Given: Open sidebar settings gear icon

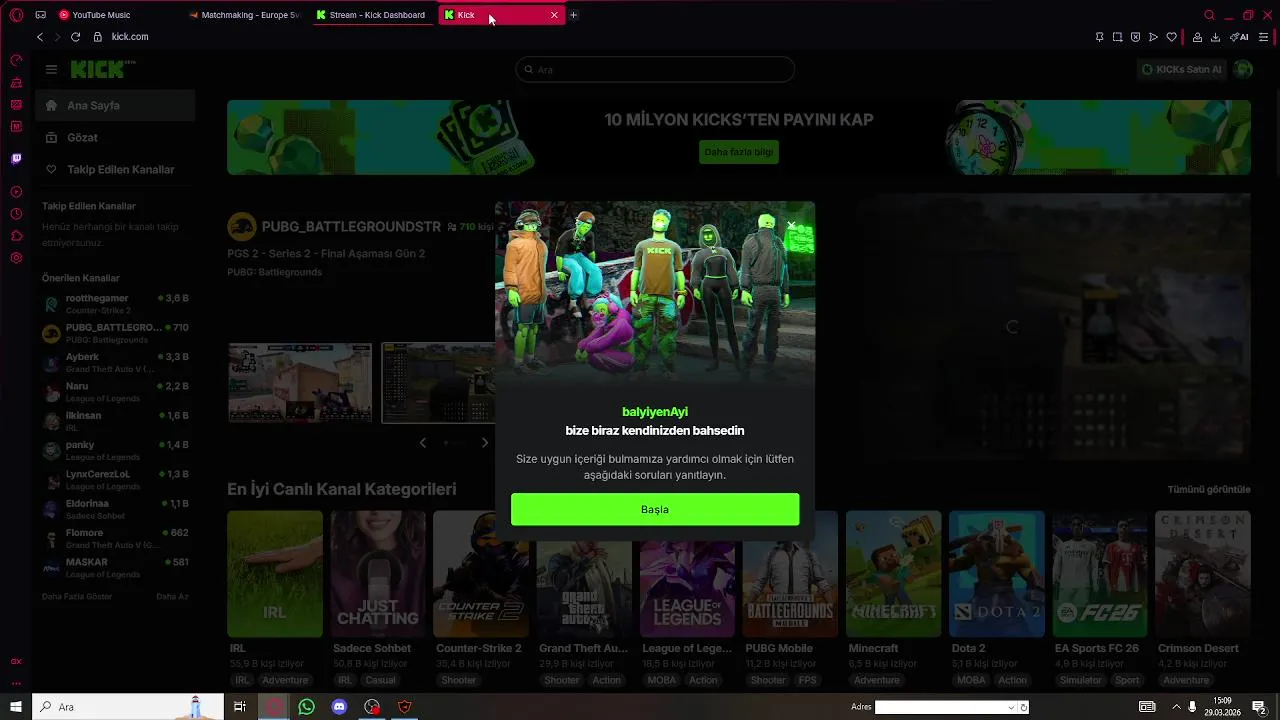Looking at the screenshot, I should pyautogui.click(x=16, y=258).
